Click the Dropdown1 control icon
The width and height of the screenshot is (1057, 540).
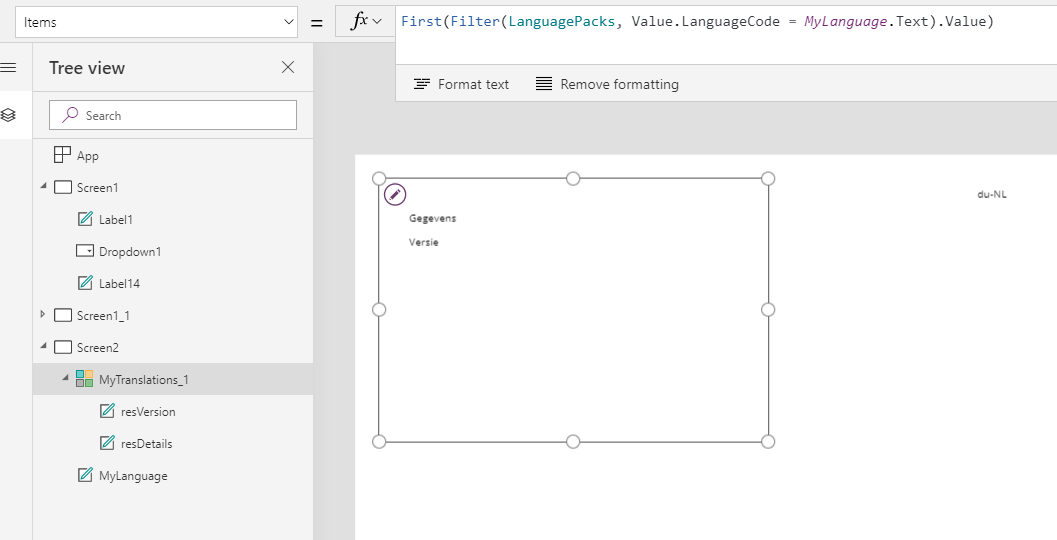click(85, 251)
